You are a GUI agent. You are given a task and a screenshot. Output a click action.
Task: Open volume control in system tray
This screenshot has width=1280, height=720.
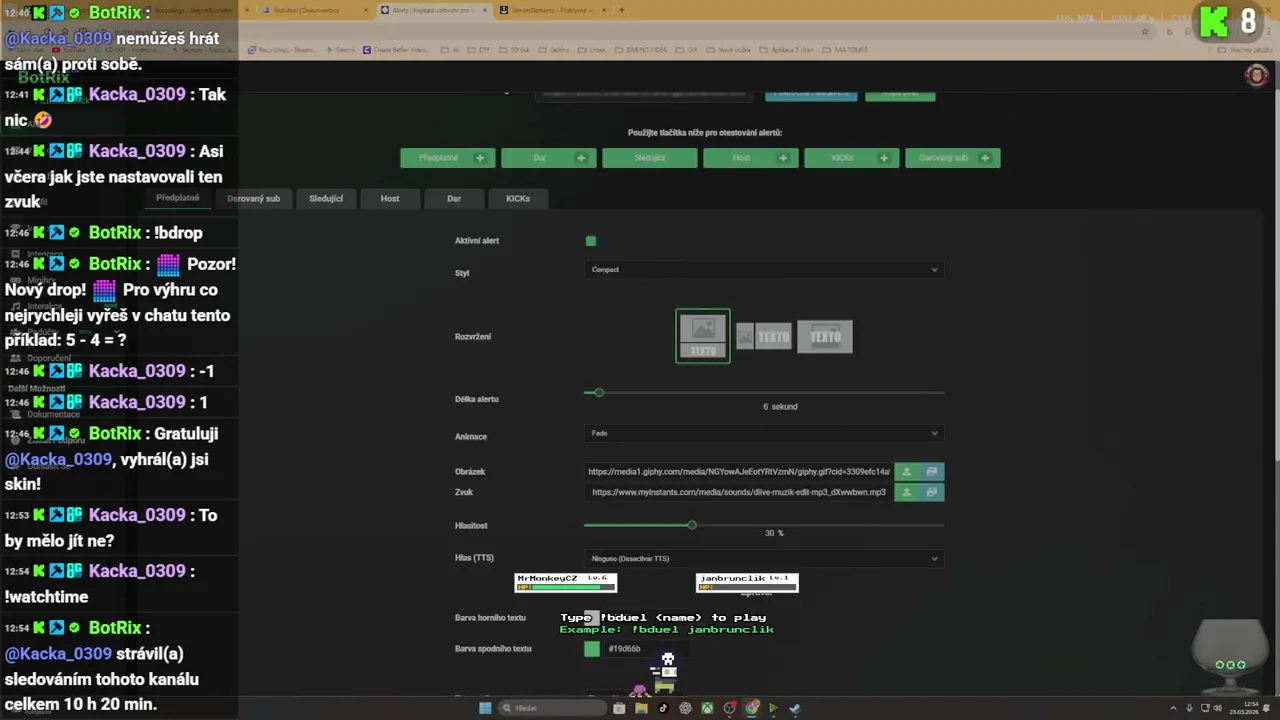(x=1217, y=708)
